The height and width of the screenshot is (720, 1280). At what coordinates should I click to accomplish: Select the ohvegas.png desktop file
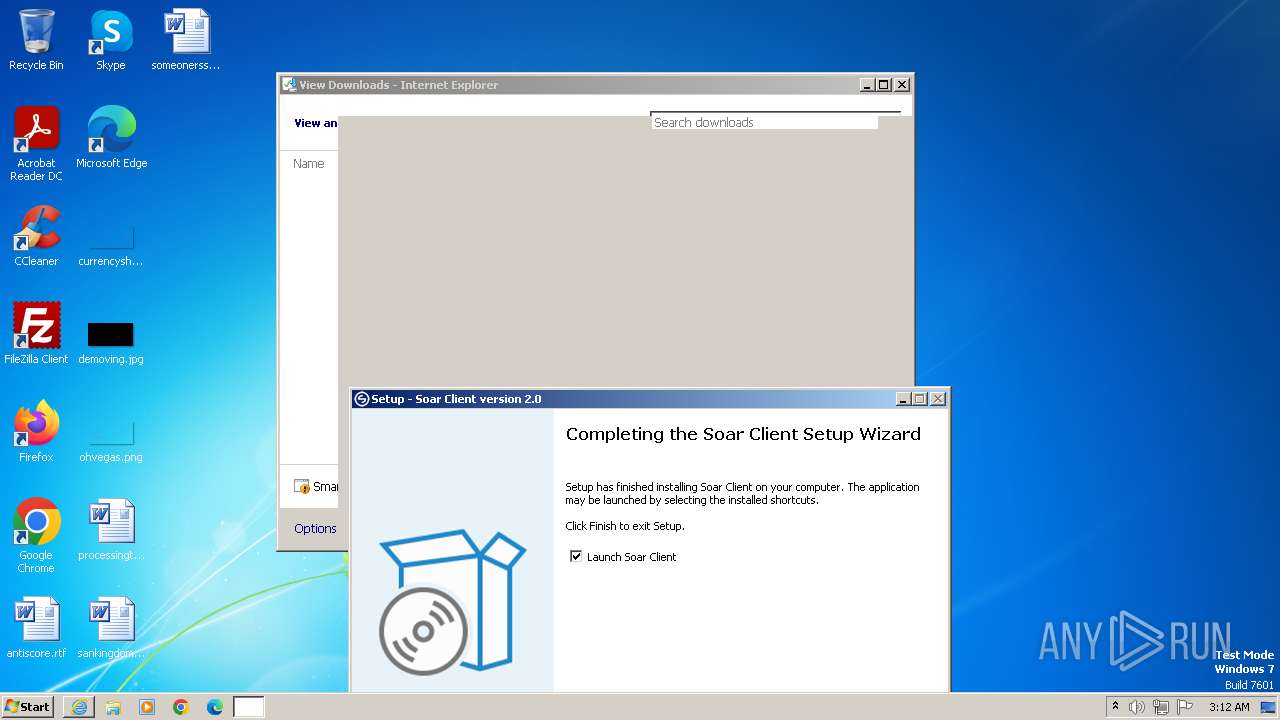click(111, 438)
